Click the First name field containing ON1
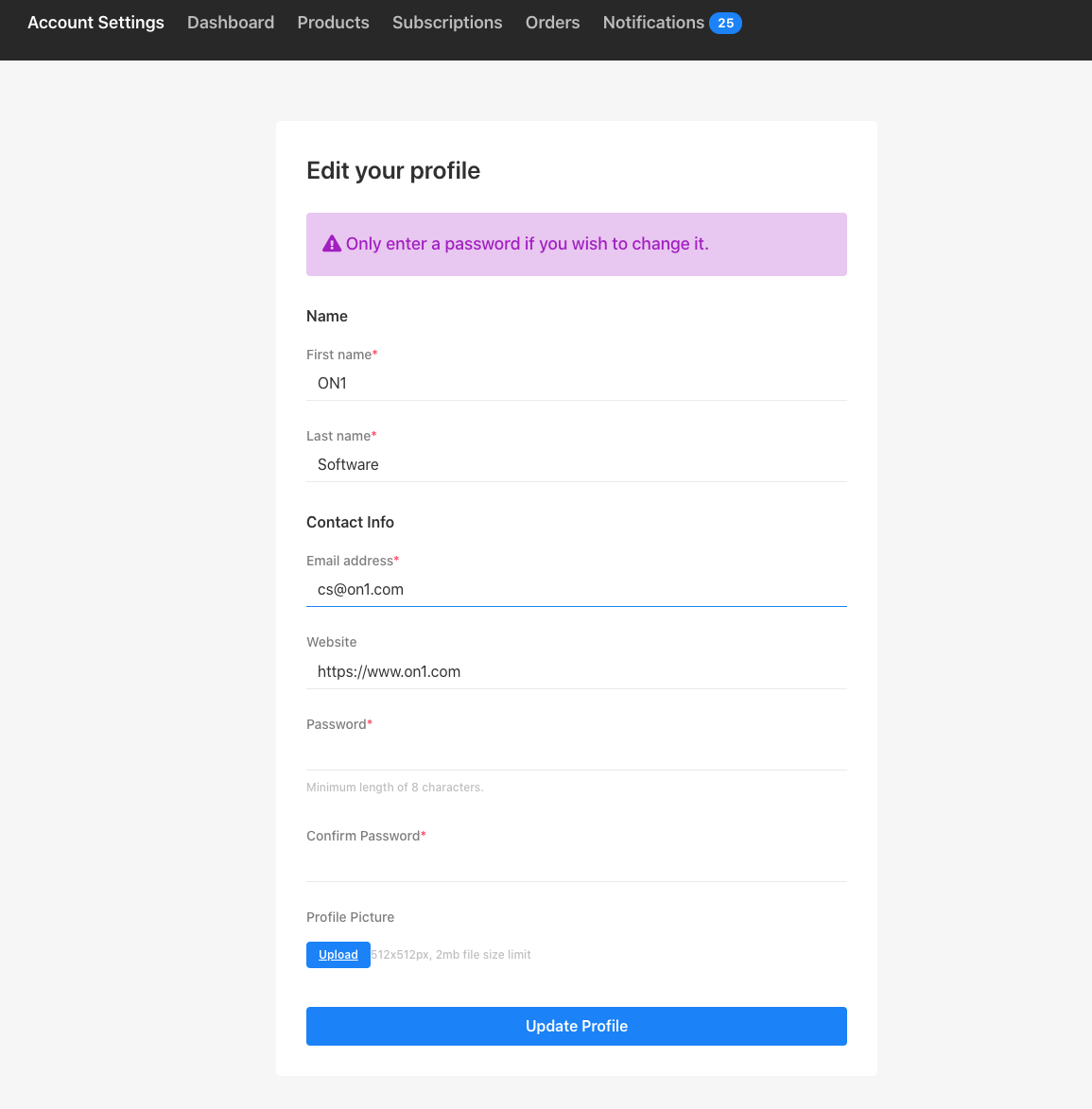The height and width of the screenshot is (1109, 1092). click(576, 383)
